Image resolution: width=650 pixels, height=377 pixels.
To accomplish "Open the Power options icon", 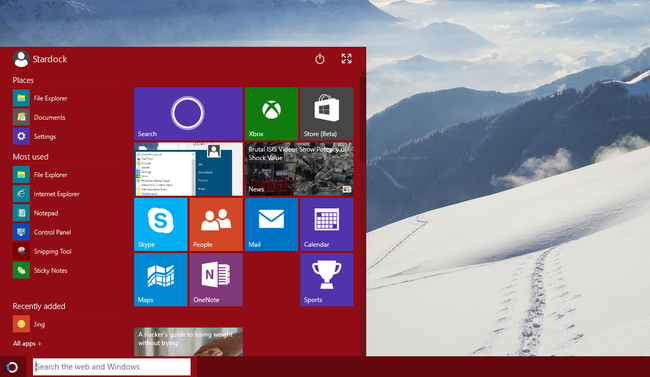I will coord(320,59).
